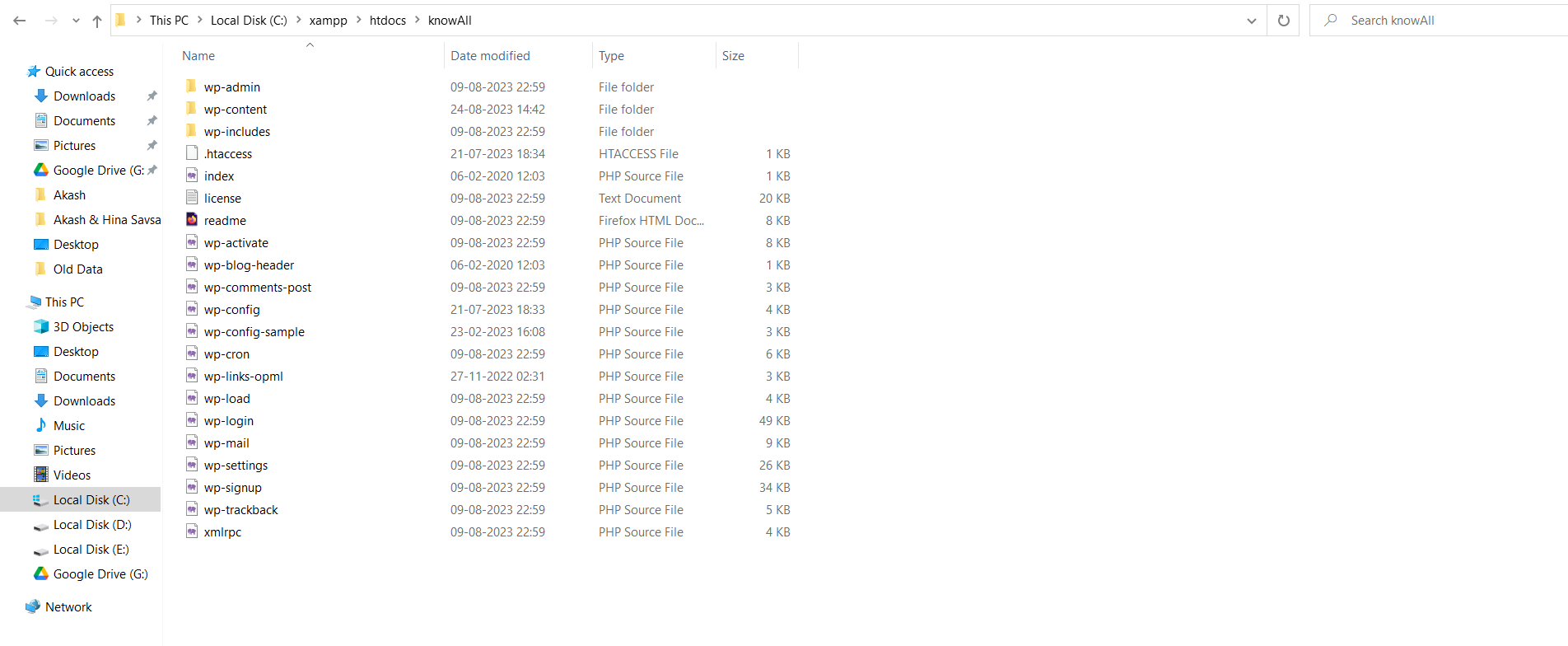The image size is (1568, 646).
Task: Sort files by Size column header
Action: 733,56
